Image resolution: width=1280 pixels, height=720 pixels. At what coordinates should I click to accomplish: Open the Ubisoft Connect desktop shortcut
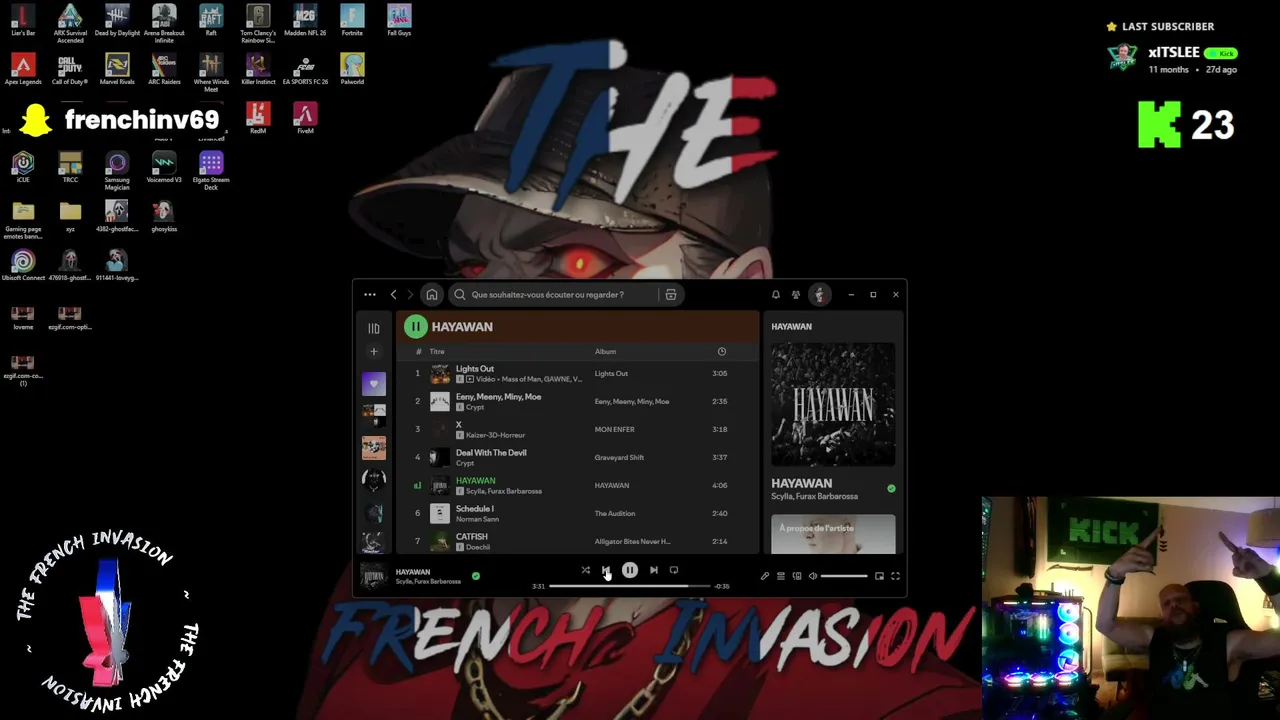[x=23, y=265]
